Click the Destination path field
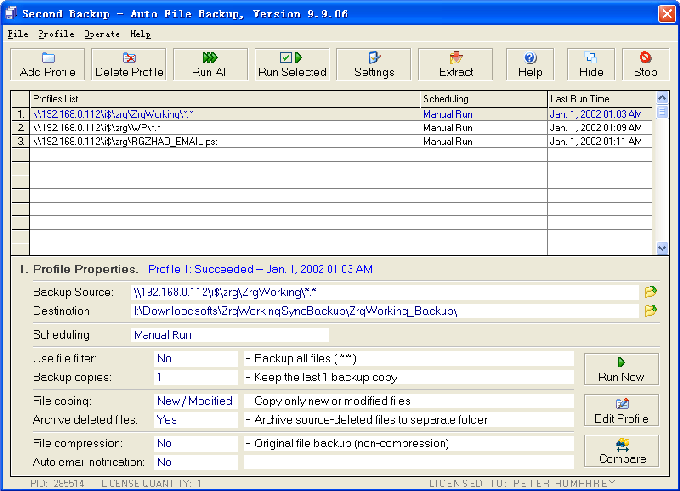This screenshot has height=491, width=680. click(x=385, y=311)
